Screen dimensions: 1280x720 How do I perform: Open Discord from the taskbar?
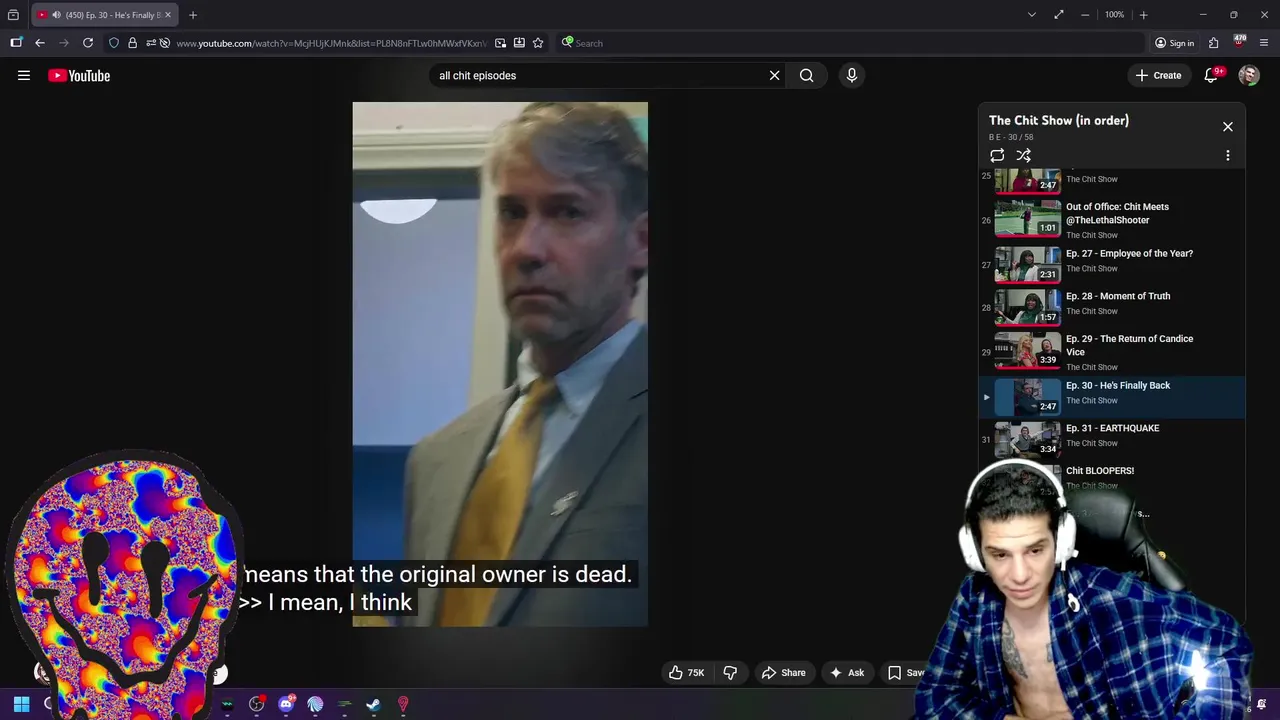(x=287, y=704)
